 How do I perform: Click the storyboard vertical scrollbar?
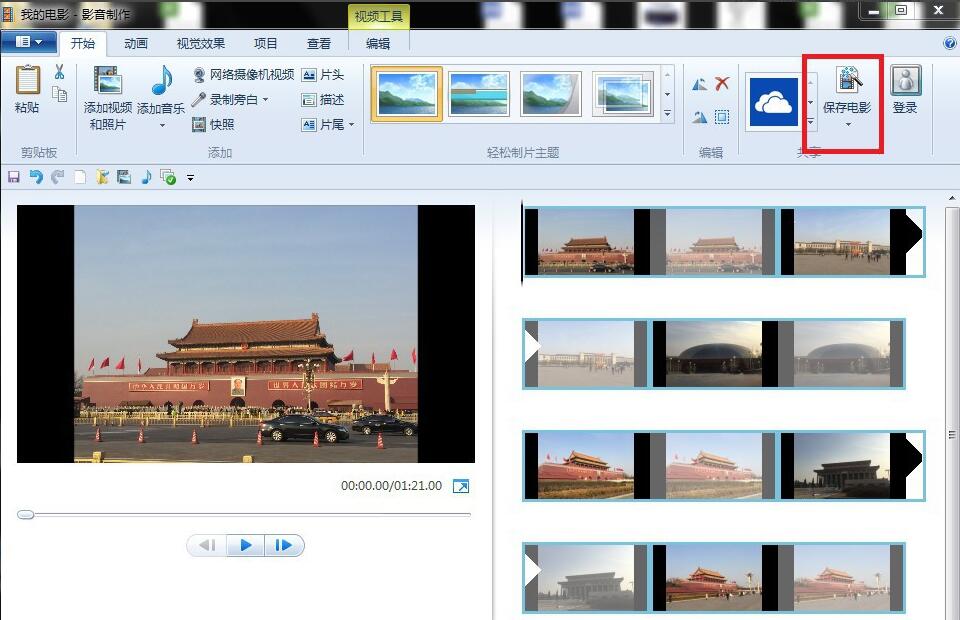952,413
